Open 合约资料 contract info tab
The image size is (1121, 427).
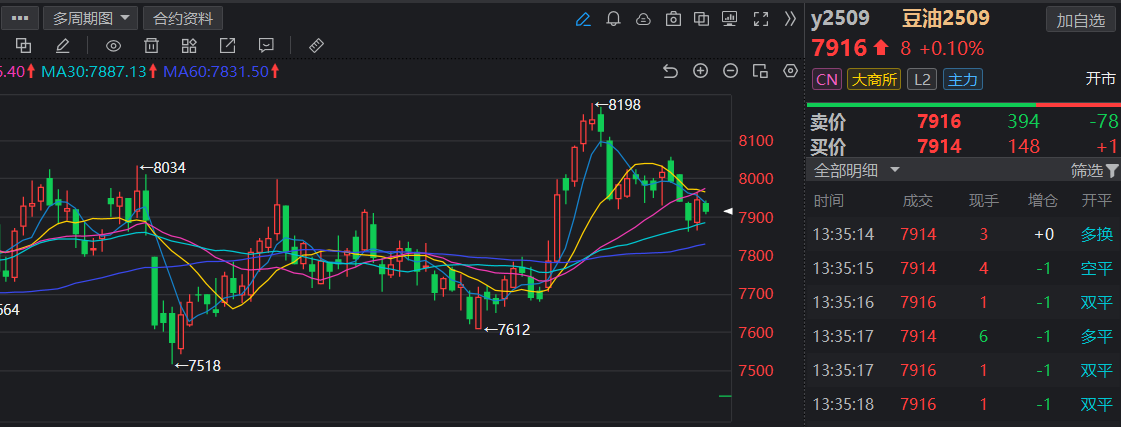coord(183,18)
